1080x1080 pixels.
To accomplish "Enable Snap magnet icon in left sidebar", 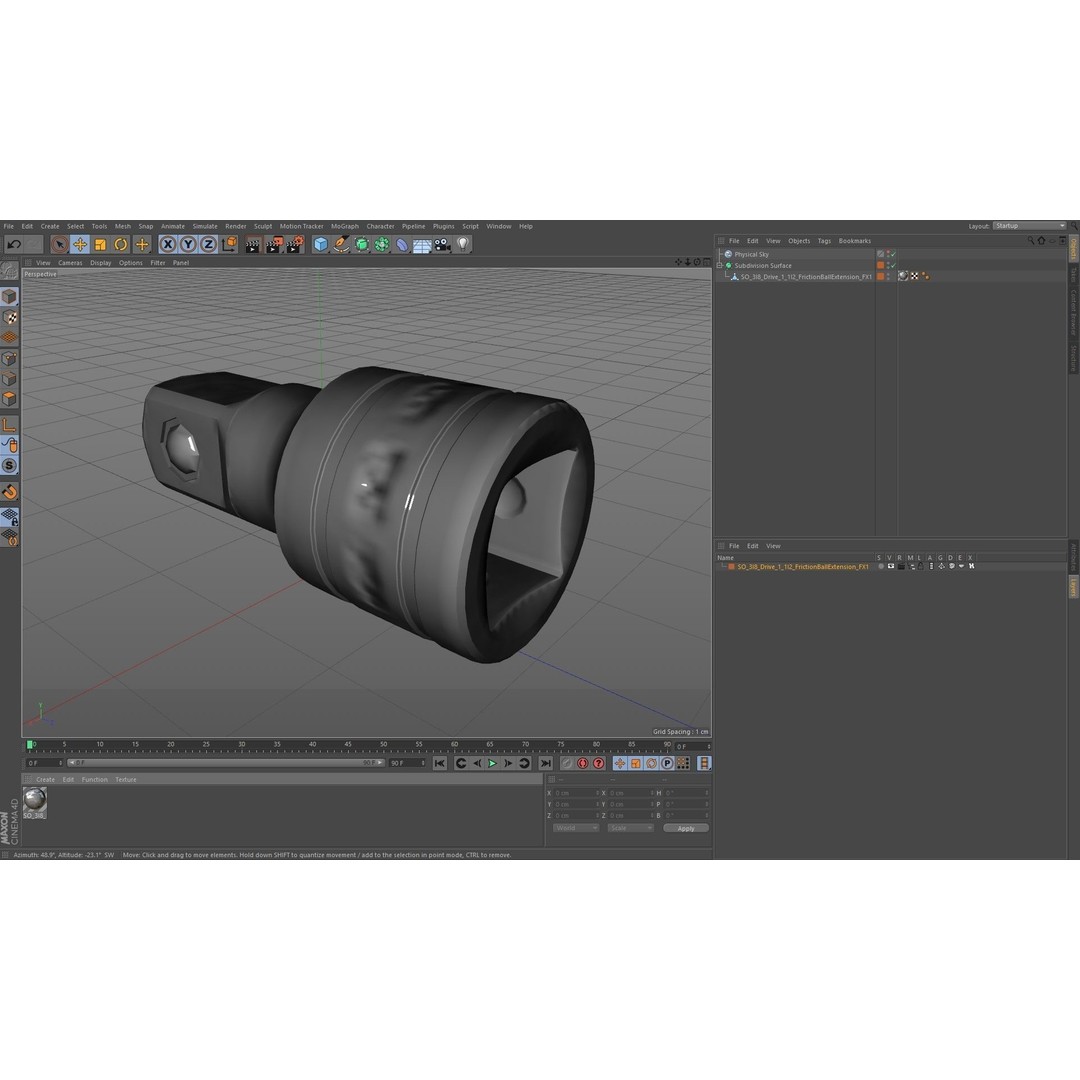I will pyautogui.click(x=10, y=492).
